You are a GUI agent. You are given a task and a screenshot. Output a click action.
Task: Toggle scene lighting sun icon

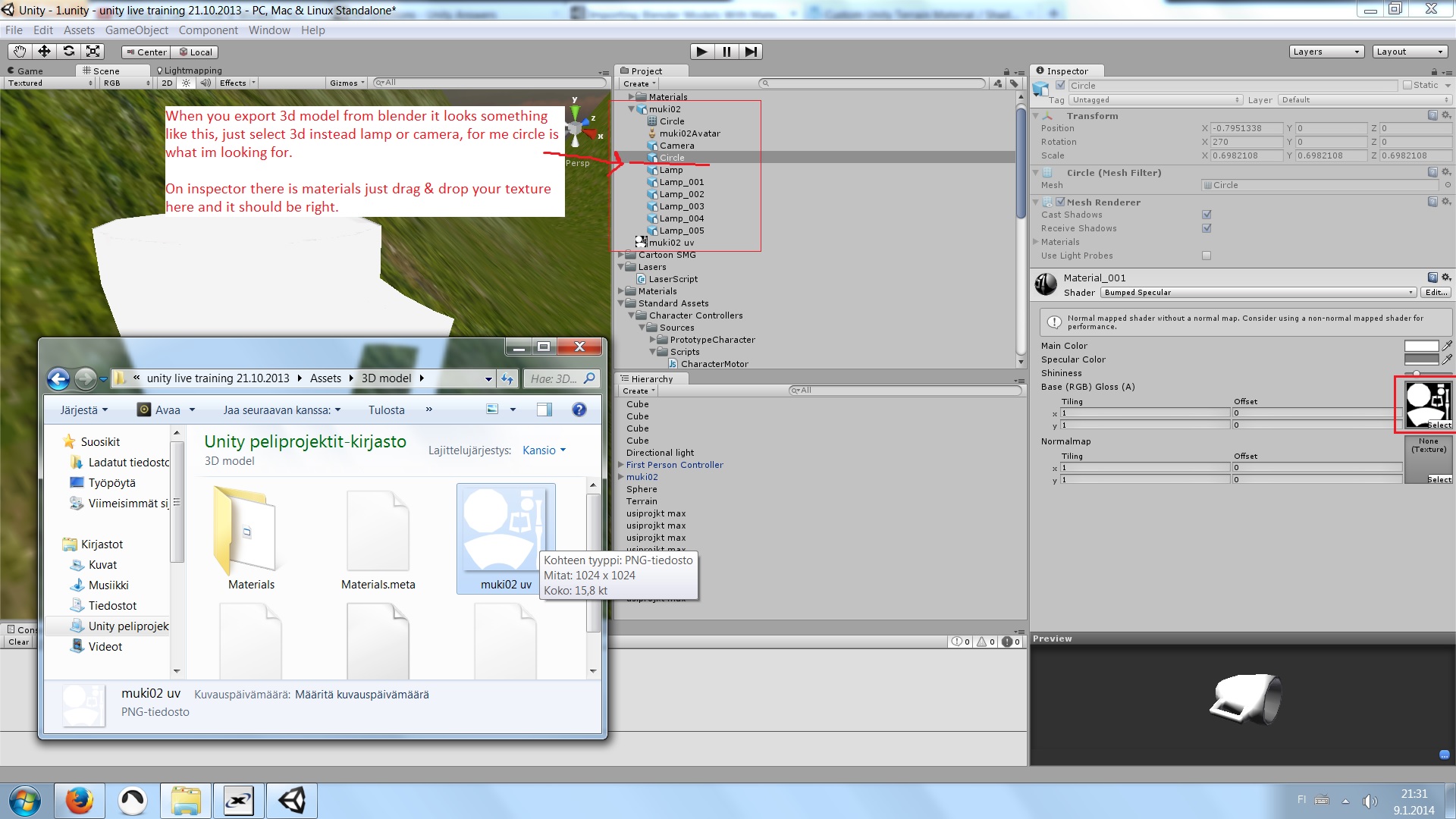(x=186, y=83)
